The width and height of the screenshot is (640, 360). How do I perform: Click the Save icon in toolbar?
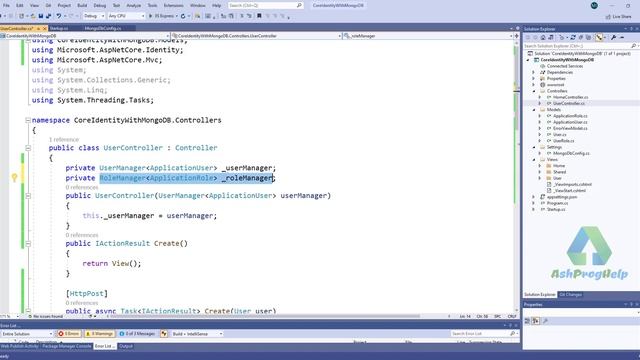(x=41, y=16)
